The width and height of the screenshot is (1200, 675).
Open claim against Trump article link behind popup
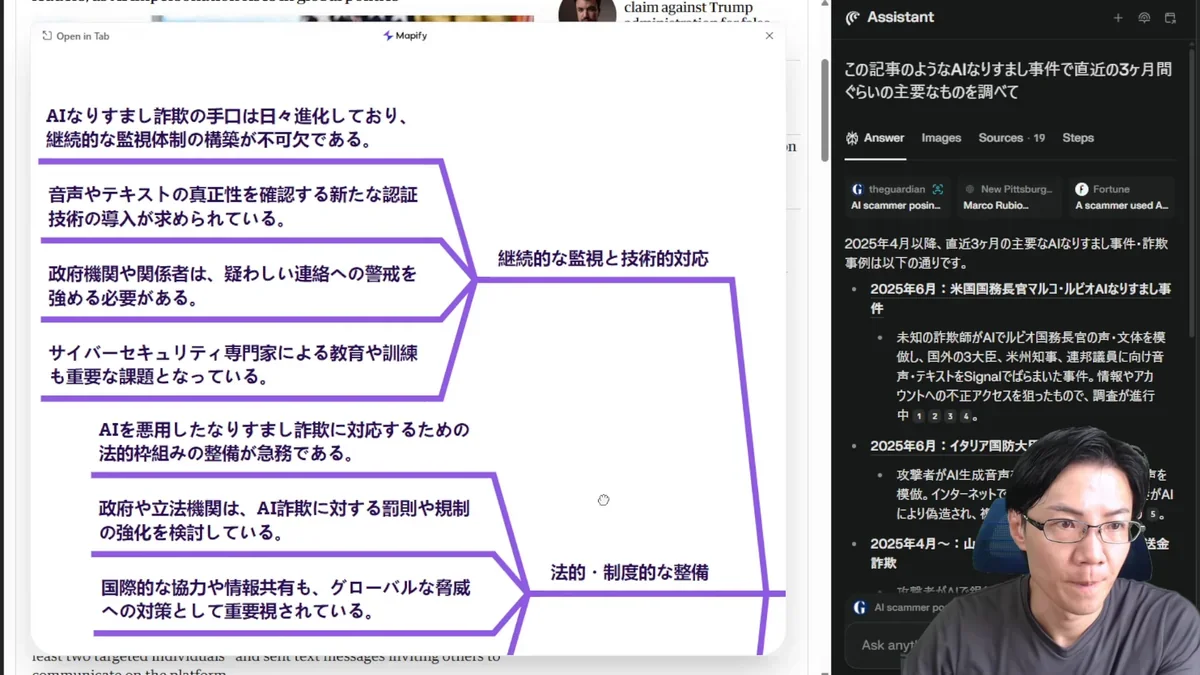(697, 12)
